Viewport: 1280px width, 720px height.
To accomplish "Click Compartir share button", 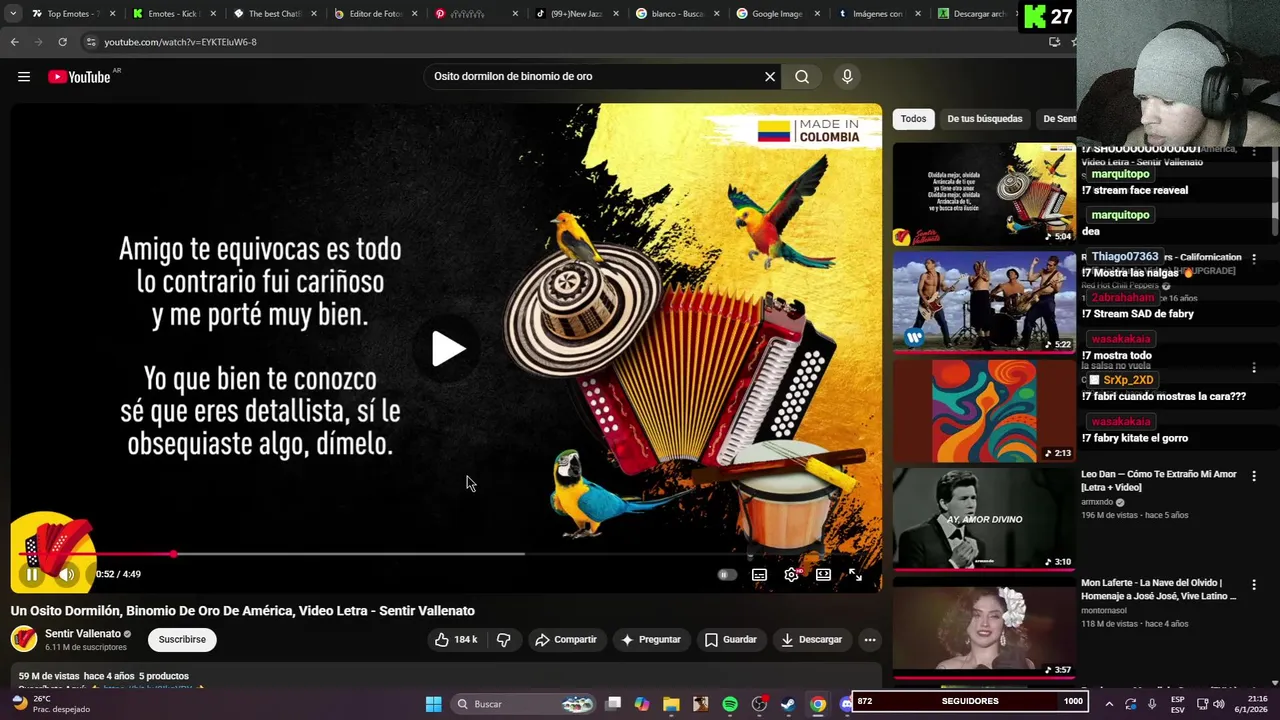I will (x=566, y=639).
